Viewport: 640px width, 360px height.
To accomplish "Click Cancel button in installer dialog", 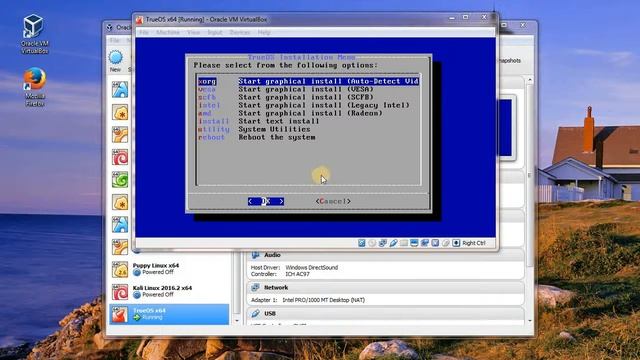I will click(333, 201).
